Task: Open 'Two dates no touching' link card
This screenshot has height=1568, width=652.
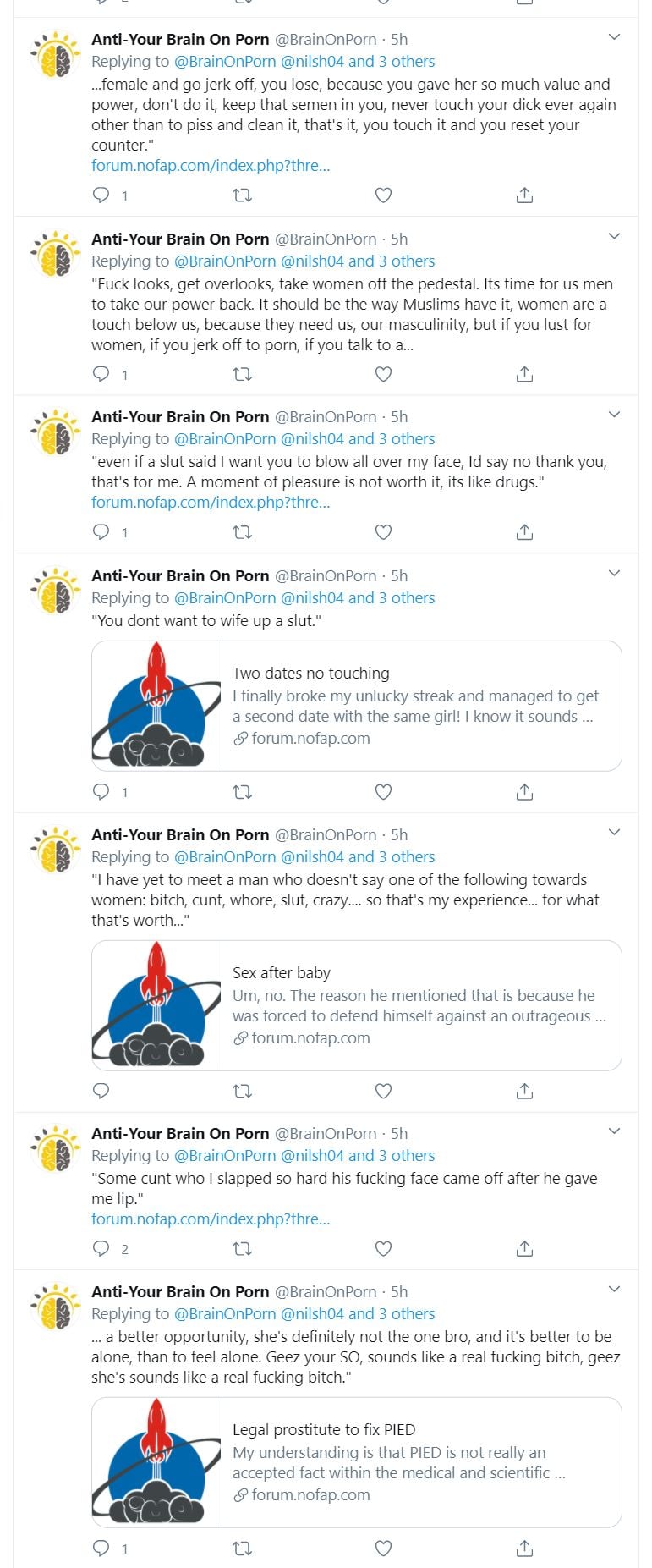Action: click(x=356, y=706)
